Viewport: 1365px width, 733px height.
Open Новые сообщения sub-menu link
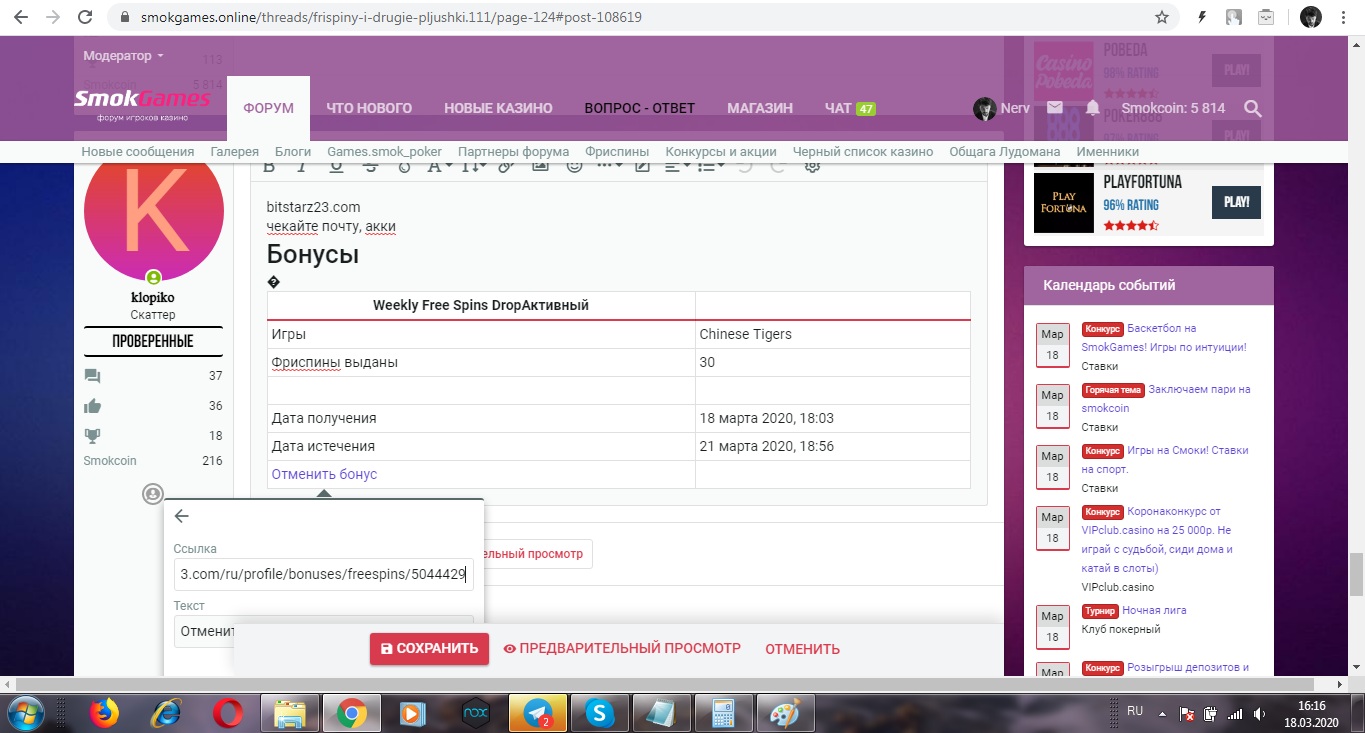pyautogui.click(x=138, y=152)
